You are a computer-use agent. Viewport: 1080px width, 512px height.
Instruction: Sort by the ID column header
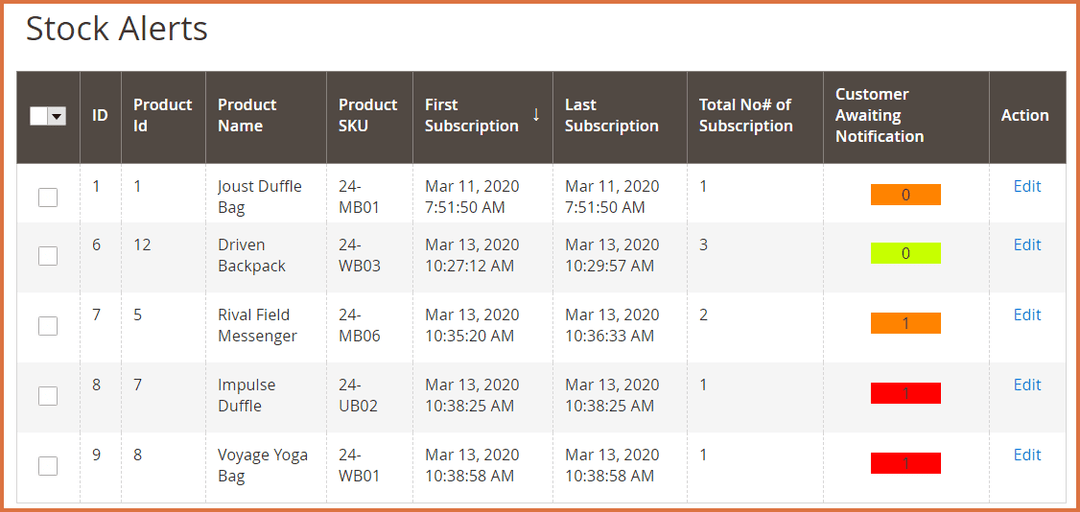[100, 116]
